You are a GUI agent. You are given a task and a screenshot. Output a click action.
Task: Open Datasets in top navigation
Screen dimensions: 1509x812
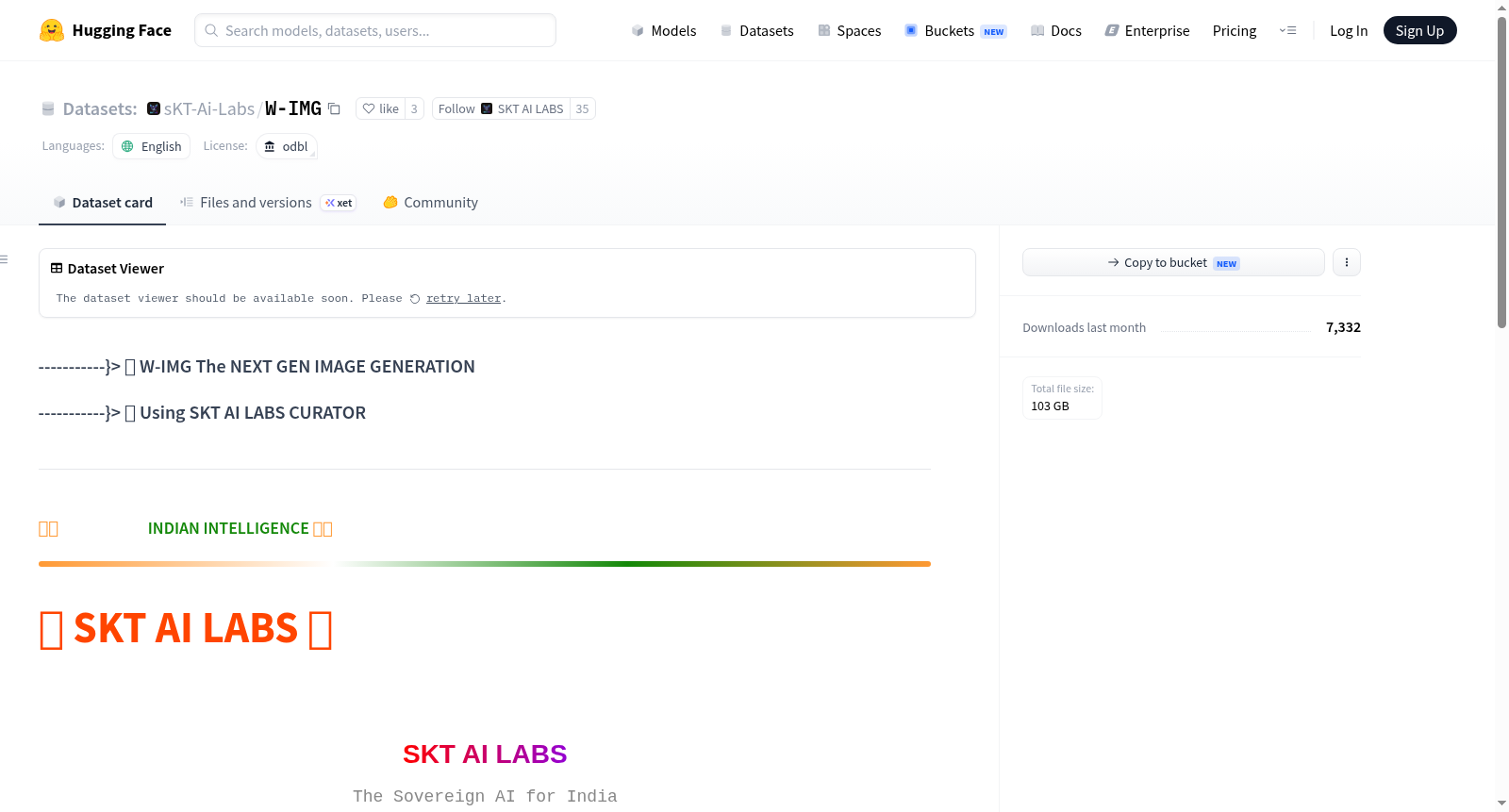coord(756,30)
